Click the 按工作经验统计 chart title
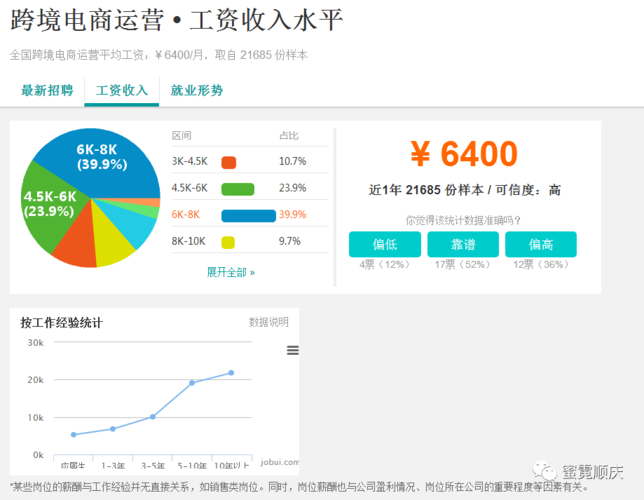 point(62,323)
